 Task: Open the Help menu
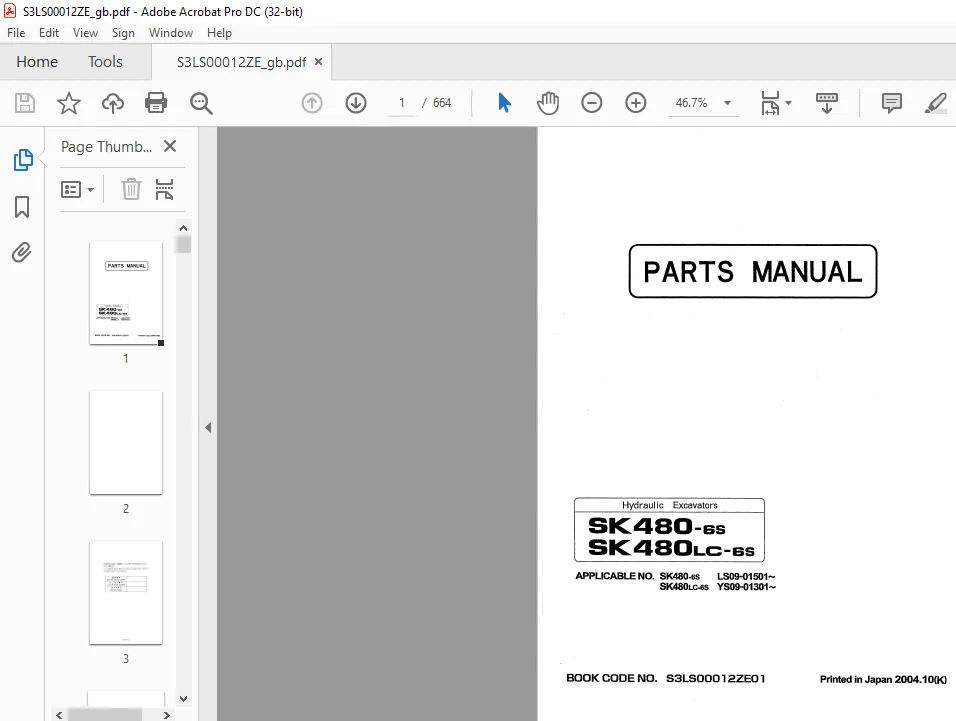(x=219, y=33)
